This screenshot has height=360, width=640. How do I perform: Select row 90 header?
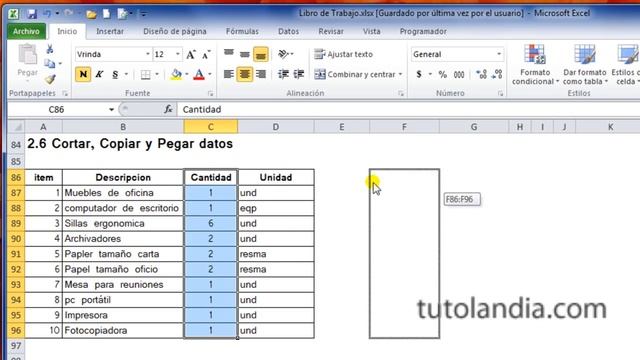(x=16, y=239)
